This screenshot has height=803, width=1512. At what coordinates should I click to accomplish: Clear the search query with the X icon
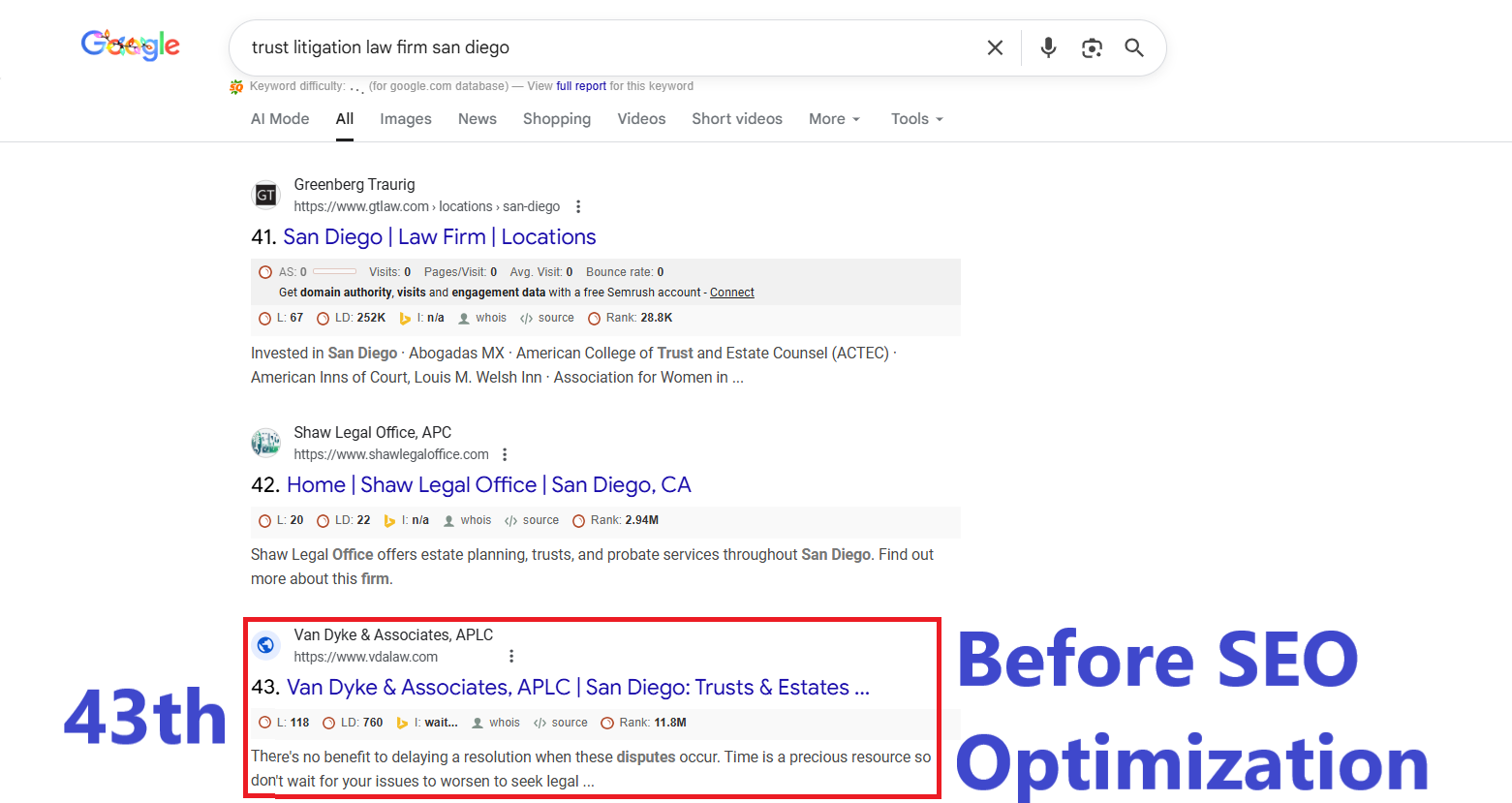coord(995,47)
